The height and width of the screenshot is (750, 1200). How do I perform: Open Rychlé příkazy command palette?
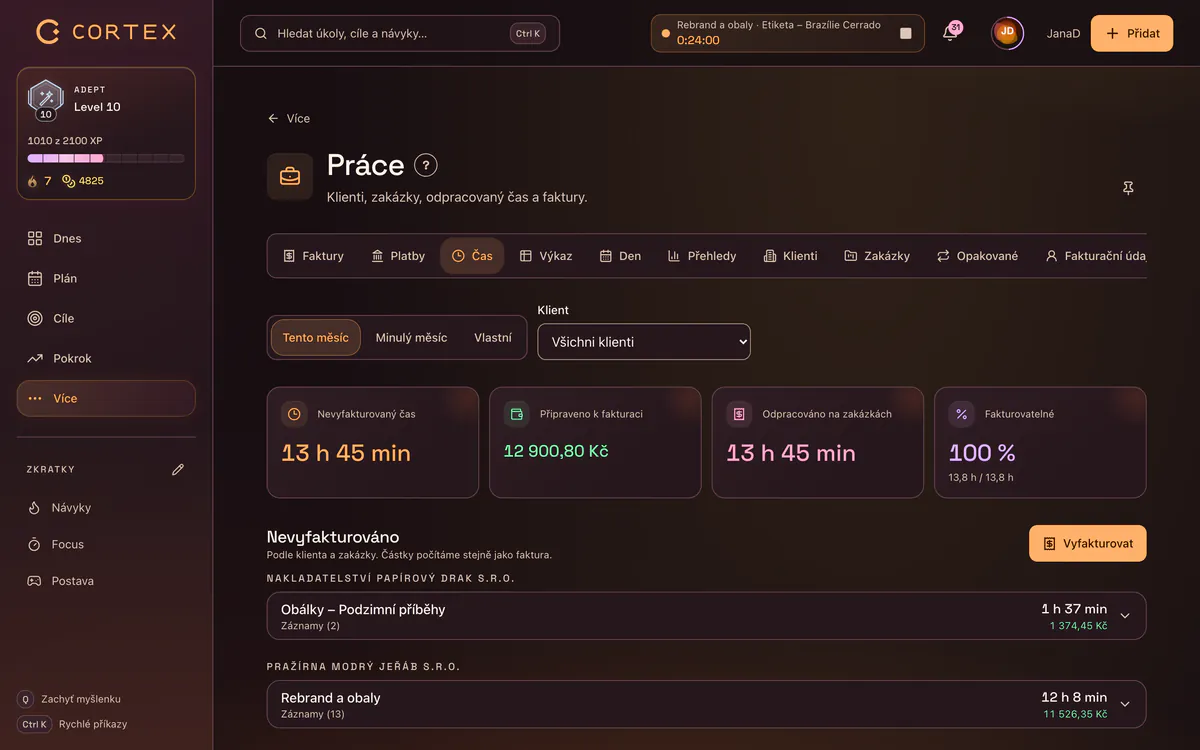[72, 724]
